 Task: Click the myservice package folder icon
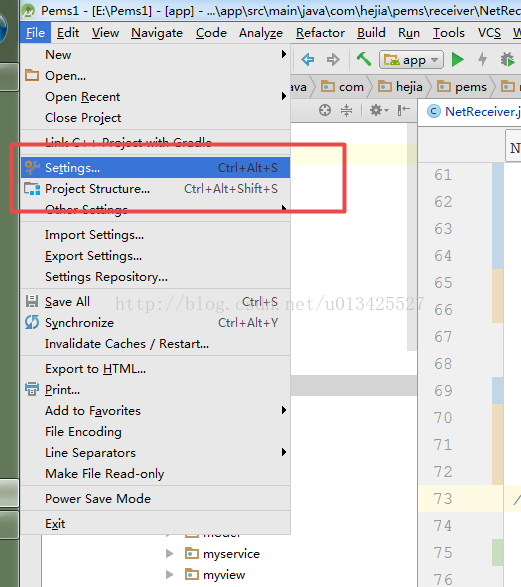point(192,553)
